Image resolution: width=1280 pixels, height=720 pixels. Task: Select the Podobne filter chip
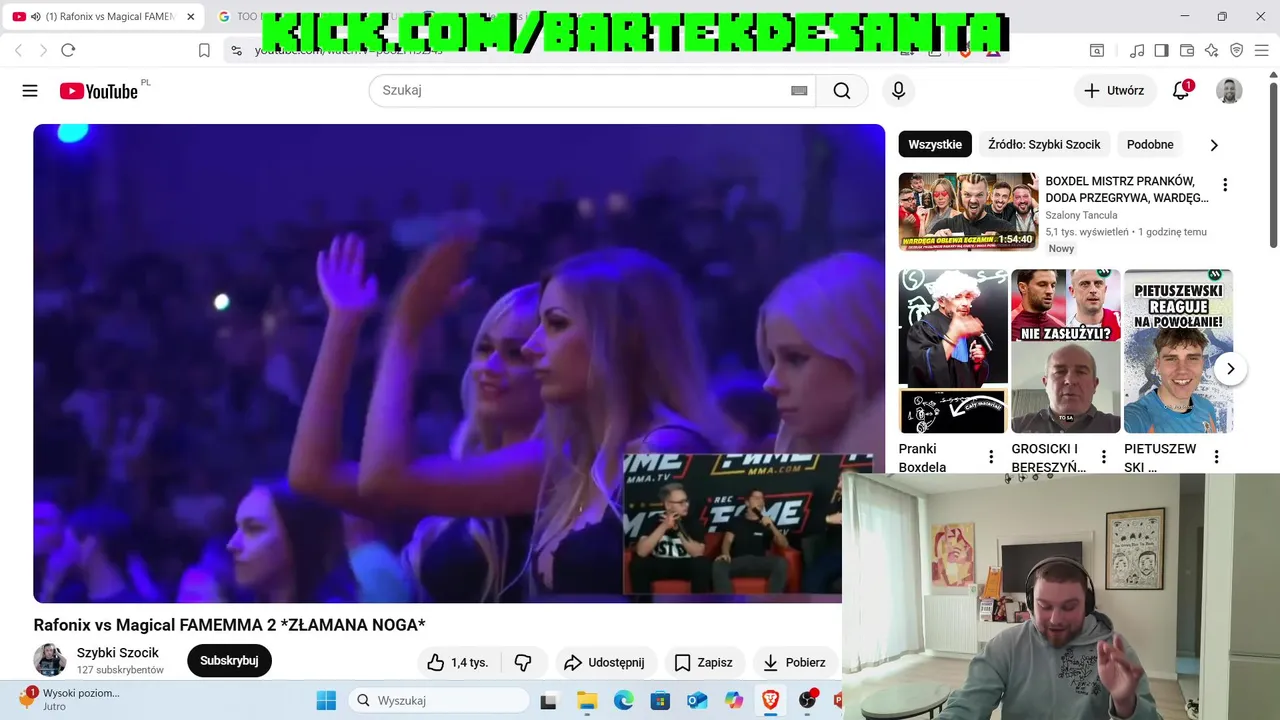[x=1150, y=144]
